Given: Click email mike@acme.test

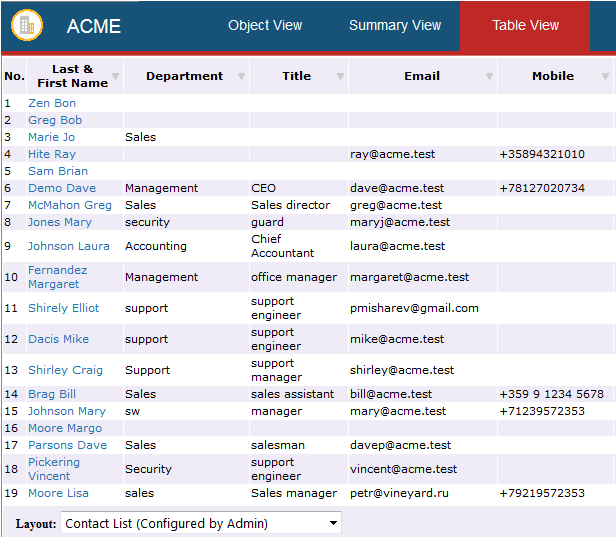Looking at the screenshot, I should [397, 339].
